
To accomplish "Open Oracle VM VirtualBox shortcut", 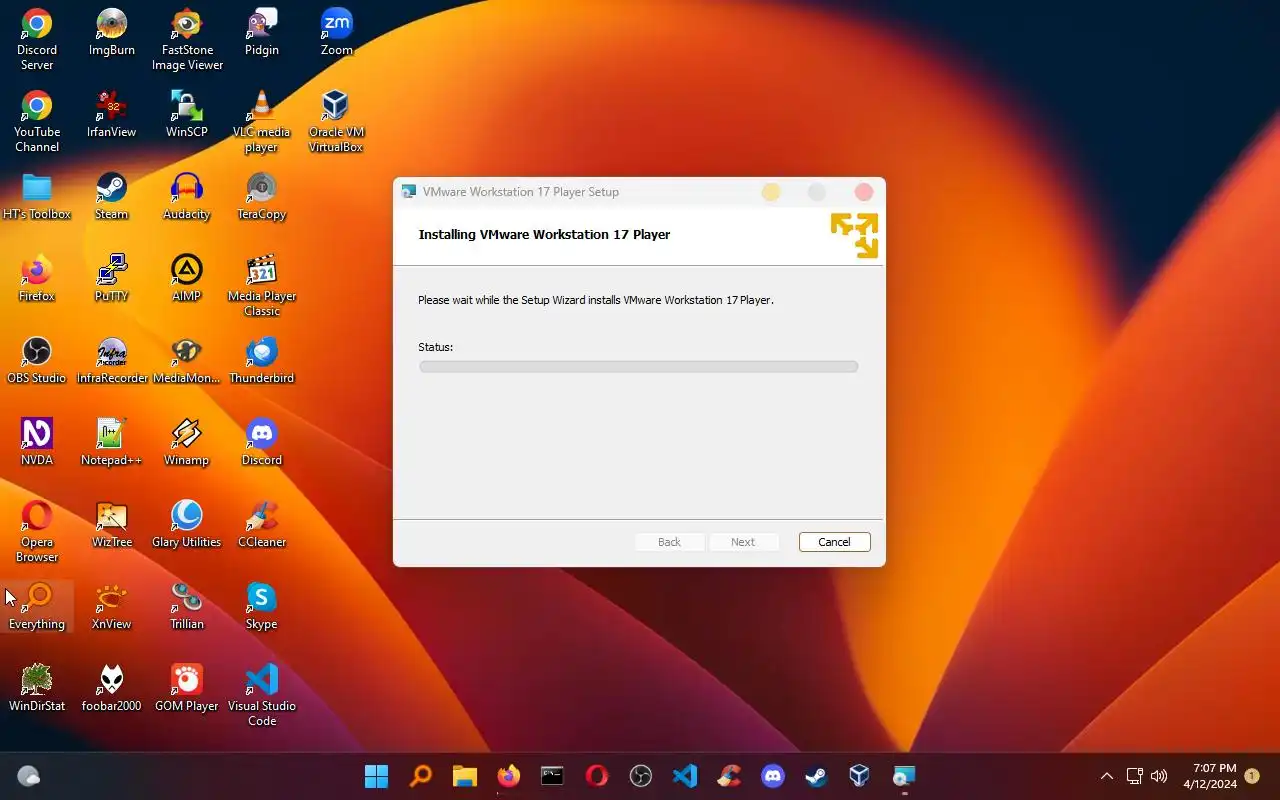I will 336,121.
